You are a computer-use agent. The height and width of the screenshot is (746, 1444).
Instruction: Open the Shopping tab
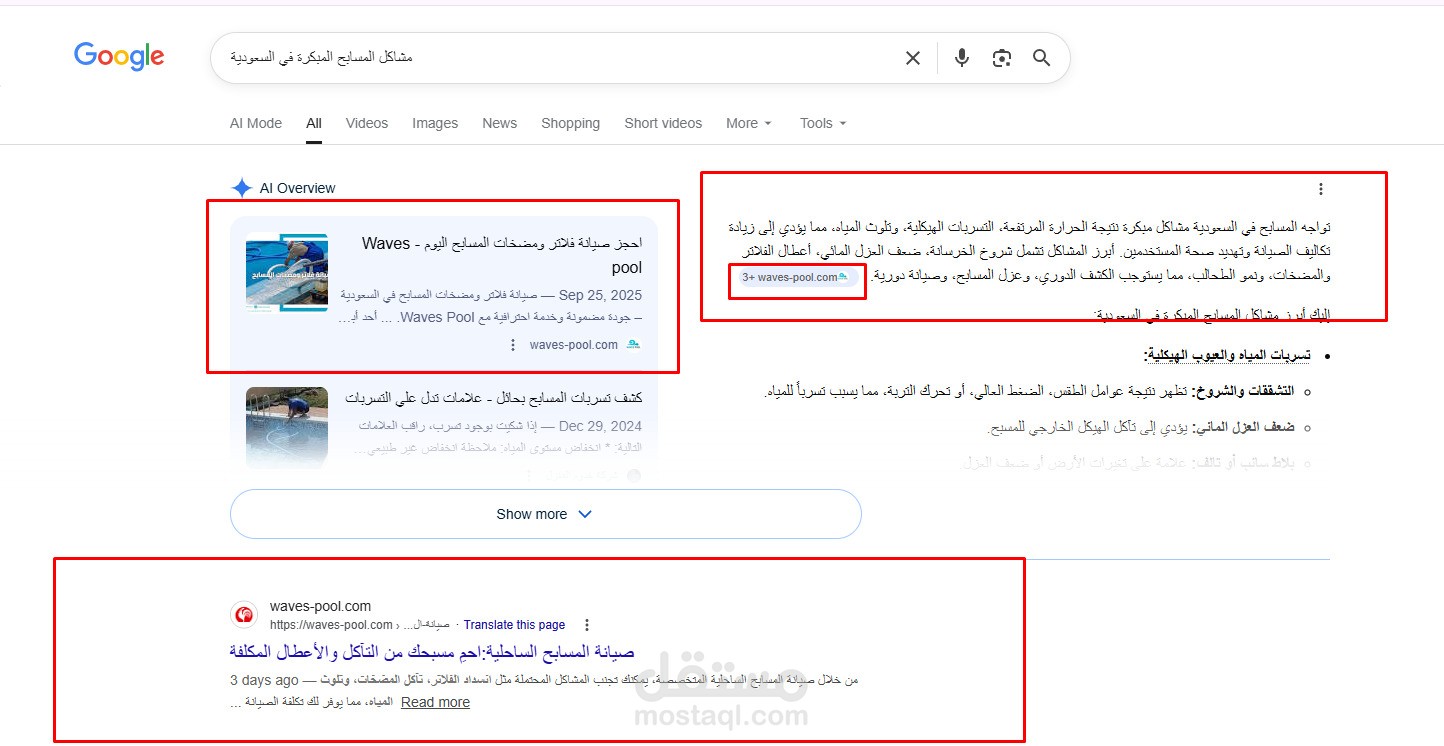[x=571, y=123]
